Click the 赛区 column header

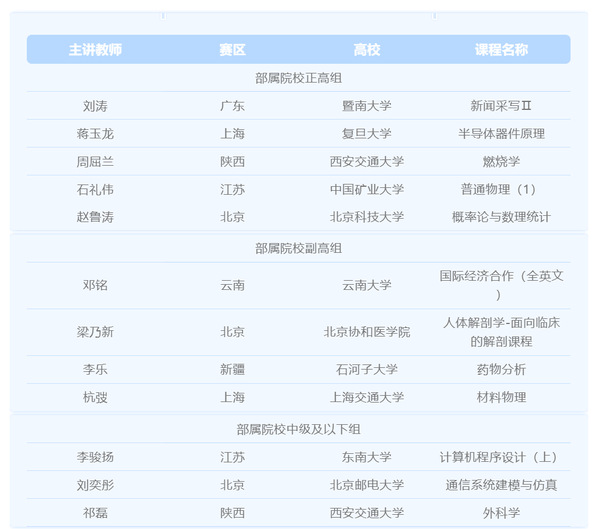[232, 50]
